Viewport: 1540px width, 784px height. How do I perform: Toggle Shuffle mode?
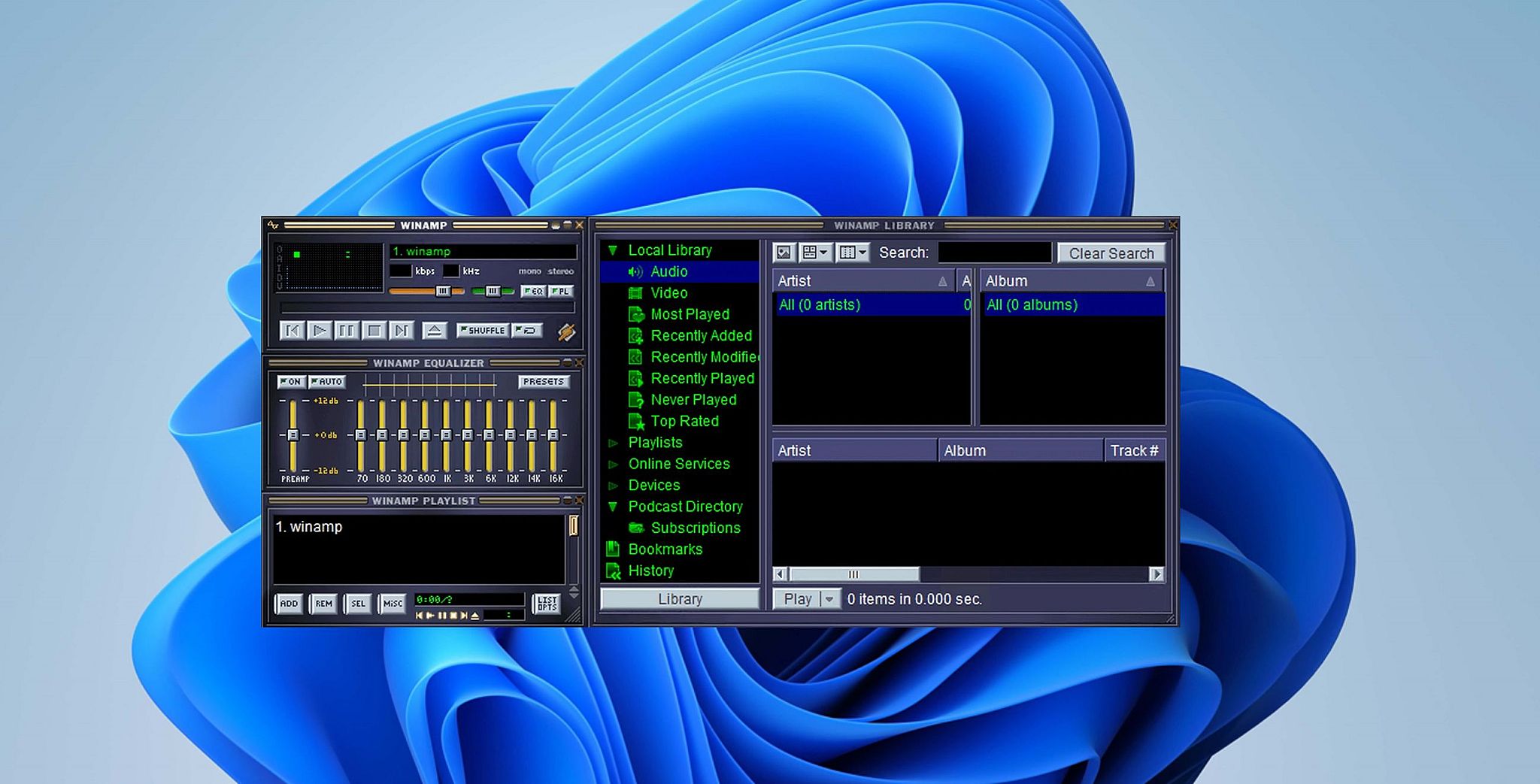tap(482, 330)
